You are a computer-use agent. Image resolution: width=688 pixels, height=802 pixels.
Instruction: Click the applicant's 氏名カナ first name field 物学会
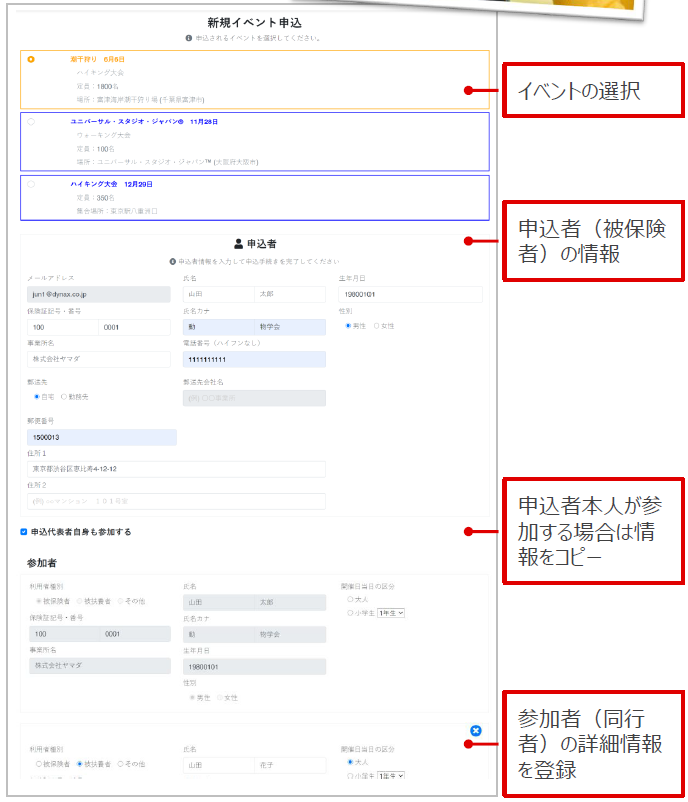click(290, 327)
